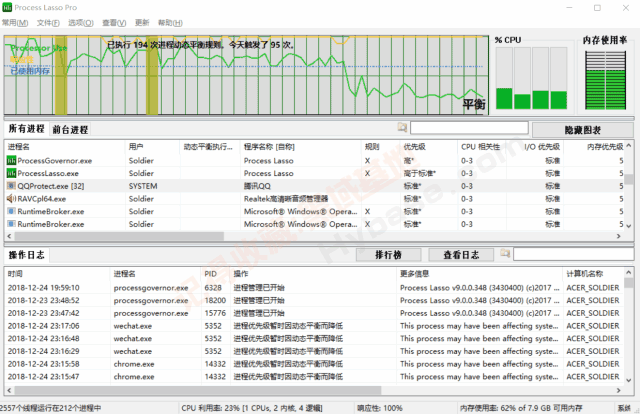Image resolution: width=640 pixels, height=414 pixels.
Task: Focus the process list search field
Action: point(469,128)
